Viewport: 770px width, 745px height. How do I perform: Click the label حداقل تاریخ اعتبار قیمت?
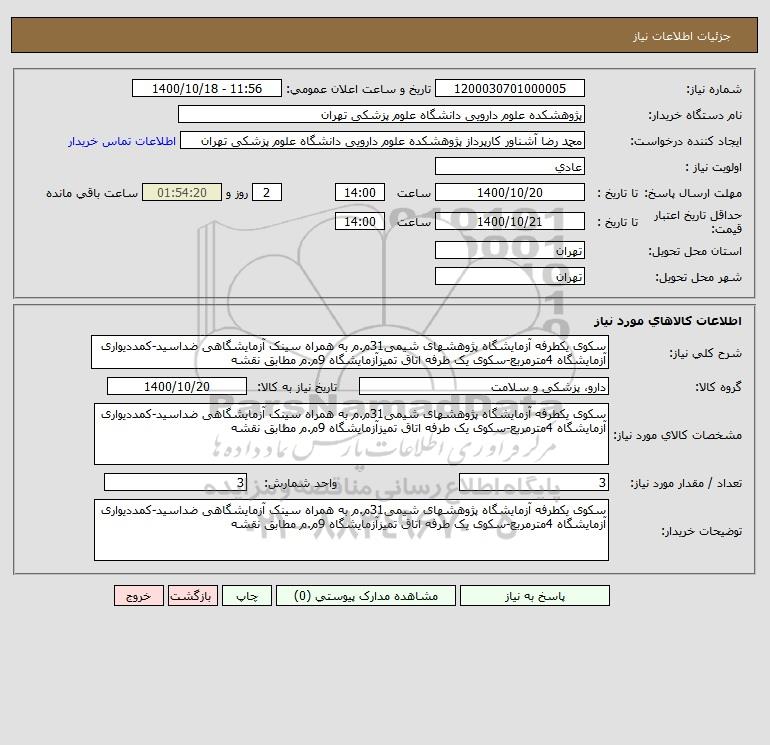698,222
